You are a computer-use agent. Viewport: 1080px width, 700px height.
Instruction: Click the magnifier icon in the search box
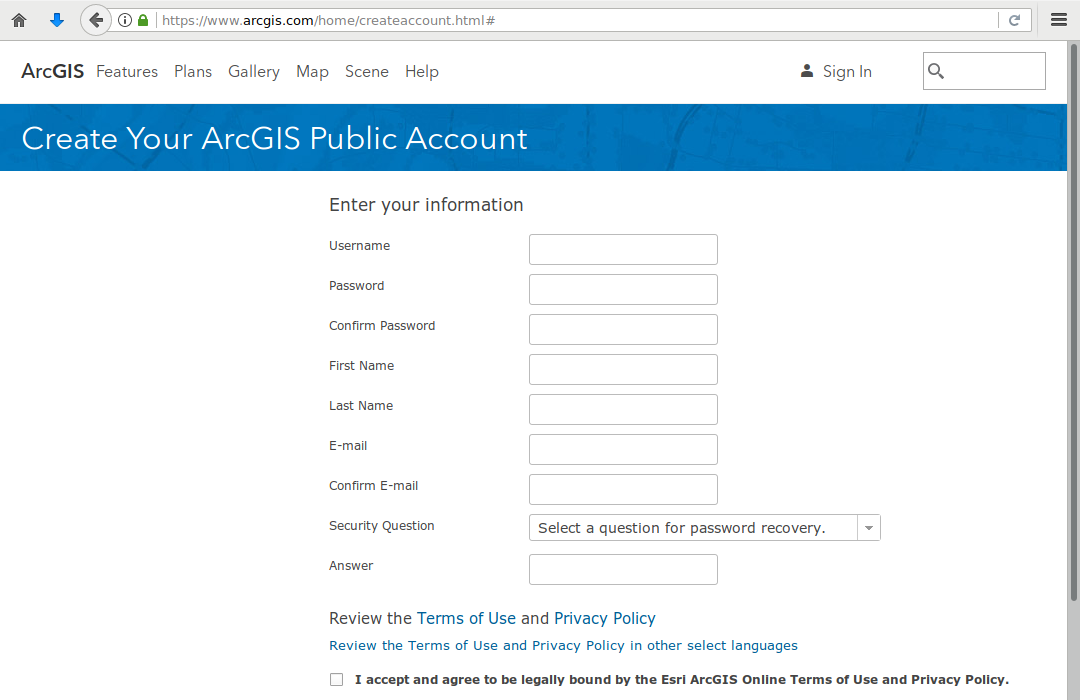pos(936,71)
